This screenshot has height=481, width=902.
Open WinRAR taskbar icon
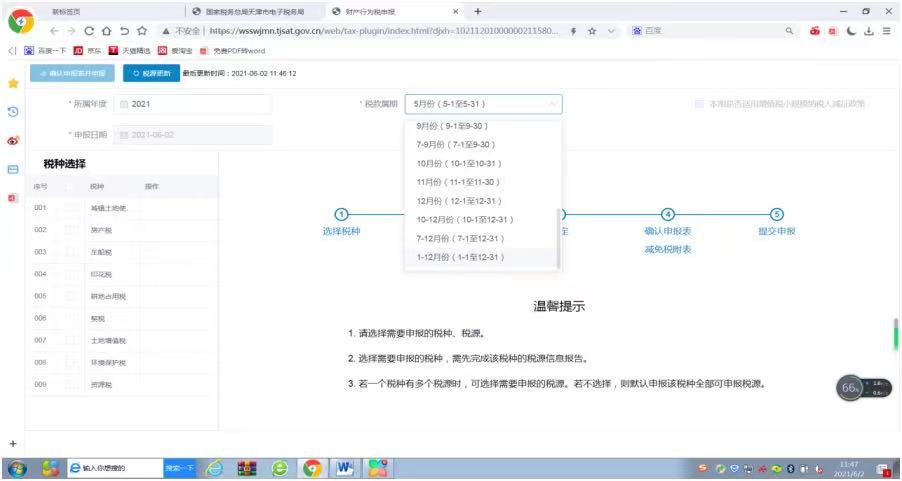point(247,469)
